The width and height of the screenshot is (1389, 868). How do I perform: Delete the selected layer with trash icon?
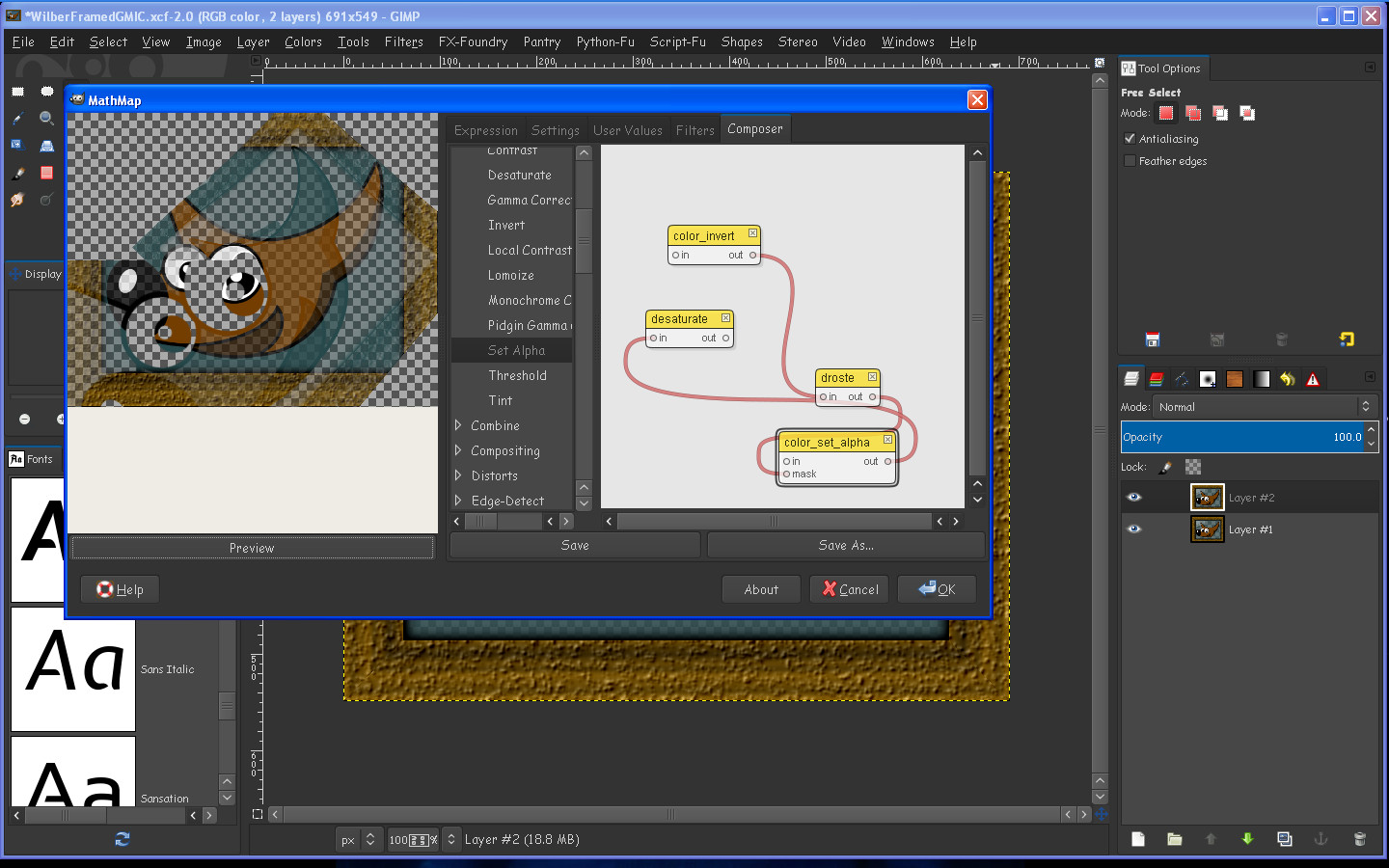[1359, 839]
